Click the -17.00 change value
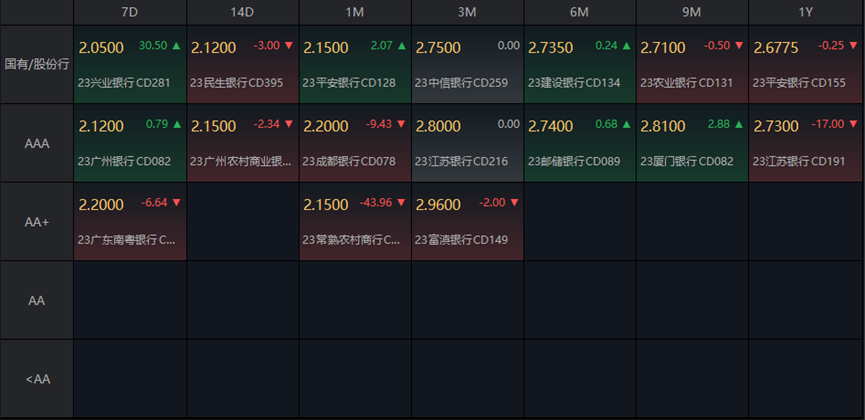The image size is (865, 420). [x=827, y=124]
